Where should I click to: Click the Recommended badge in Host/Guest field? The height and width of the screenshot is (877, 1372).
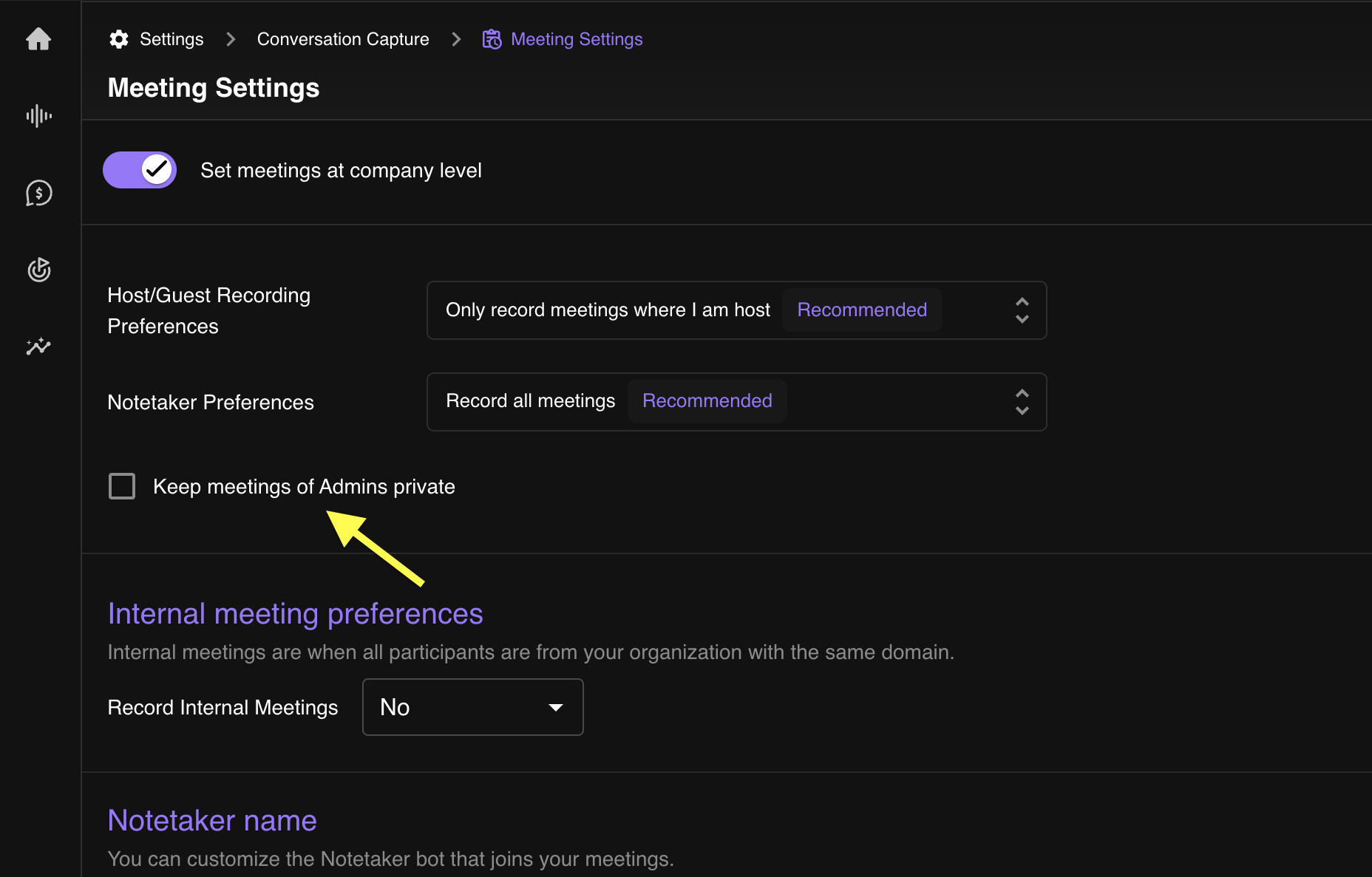pyautogui.click(x=862, y=310)
